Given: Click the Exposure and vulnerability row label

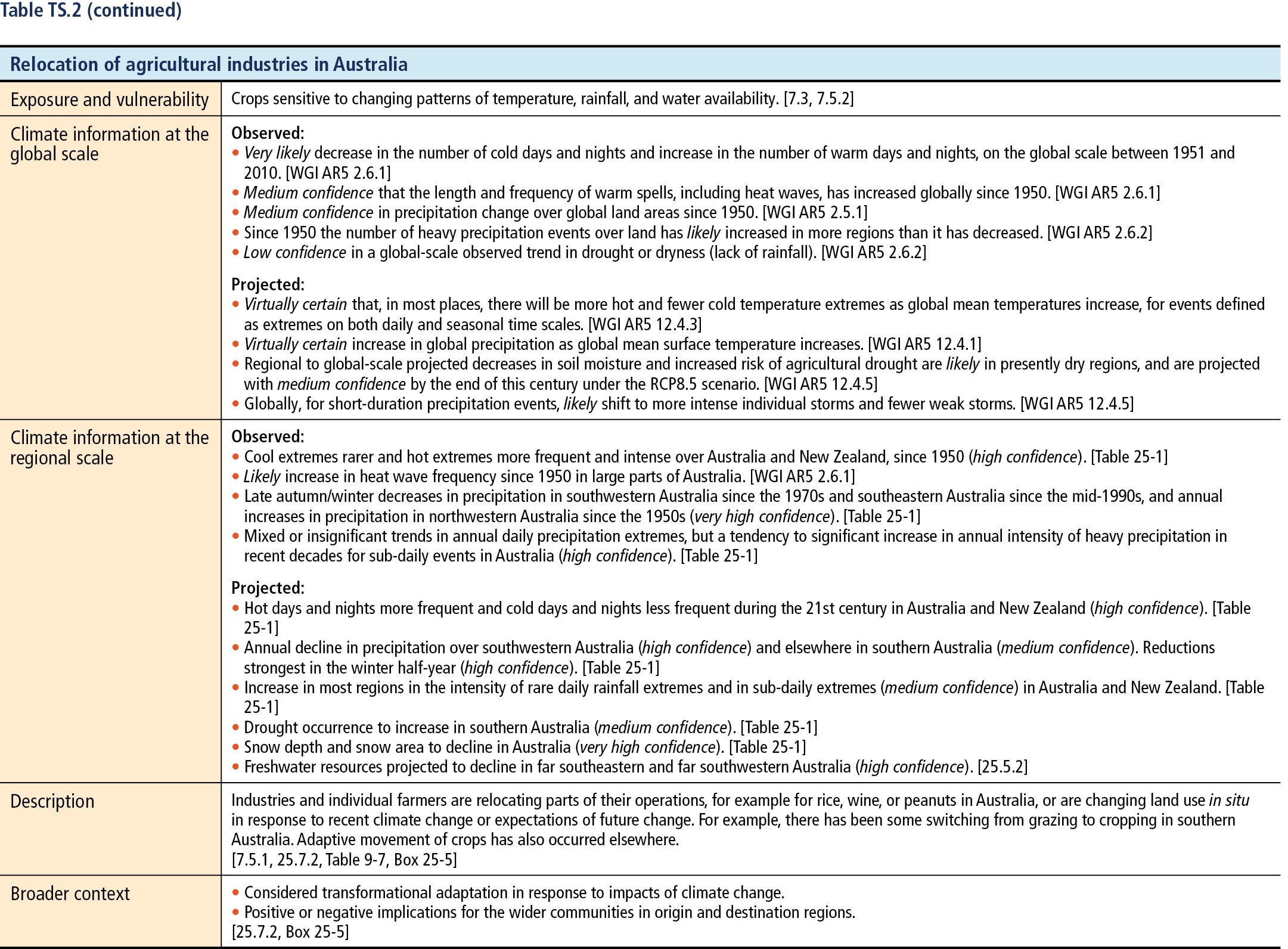Looking at the screenshot, I should pyautogui.click(x=110, y=99).
